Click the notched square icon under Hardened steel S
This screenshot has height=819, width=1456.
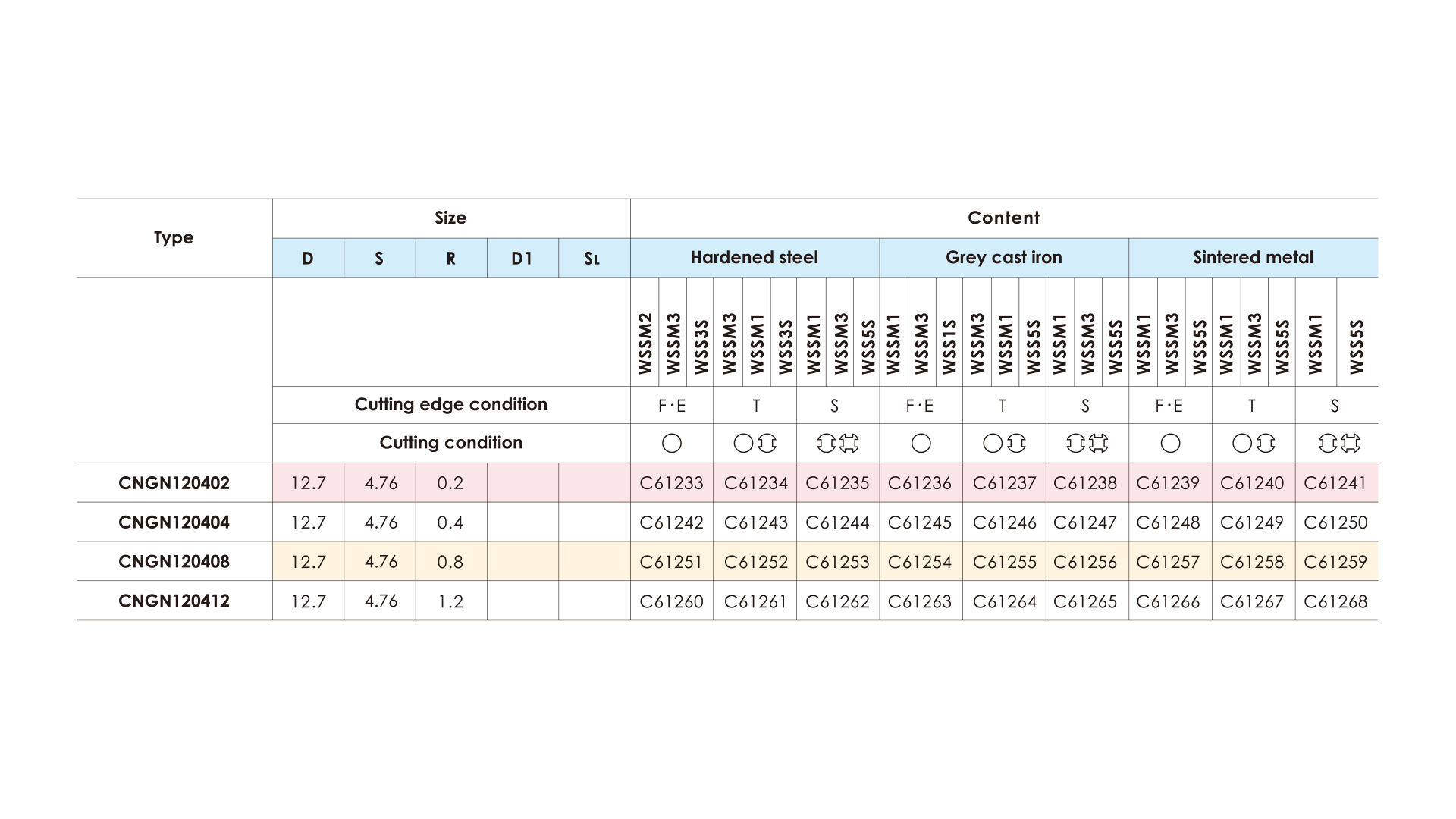tap(849, 444)
